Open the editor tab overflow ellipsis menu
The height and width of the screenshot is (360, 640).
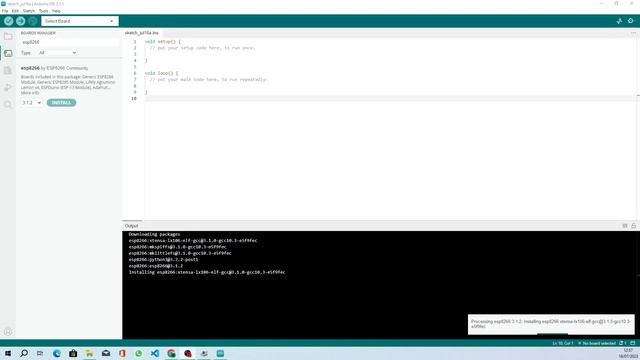coord(633,33)
